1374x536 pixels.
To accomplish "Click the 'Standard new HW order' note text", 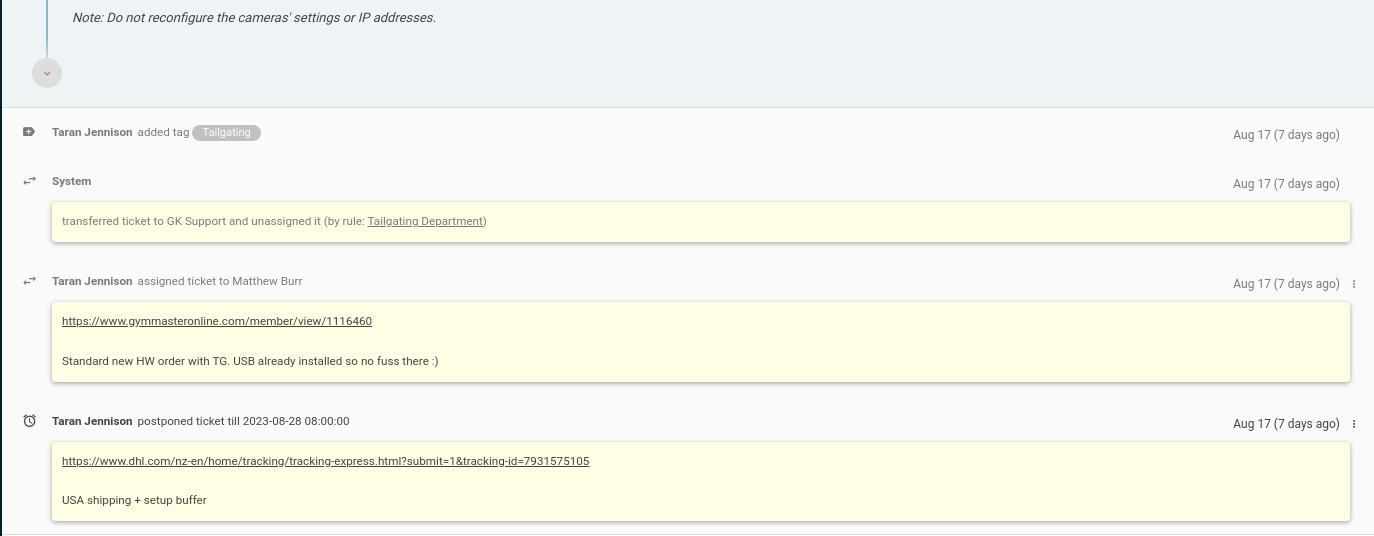I will click(x=250, y=361).
